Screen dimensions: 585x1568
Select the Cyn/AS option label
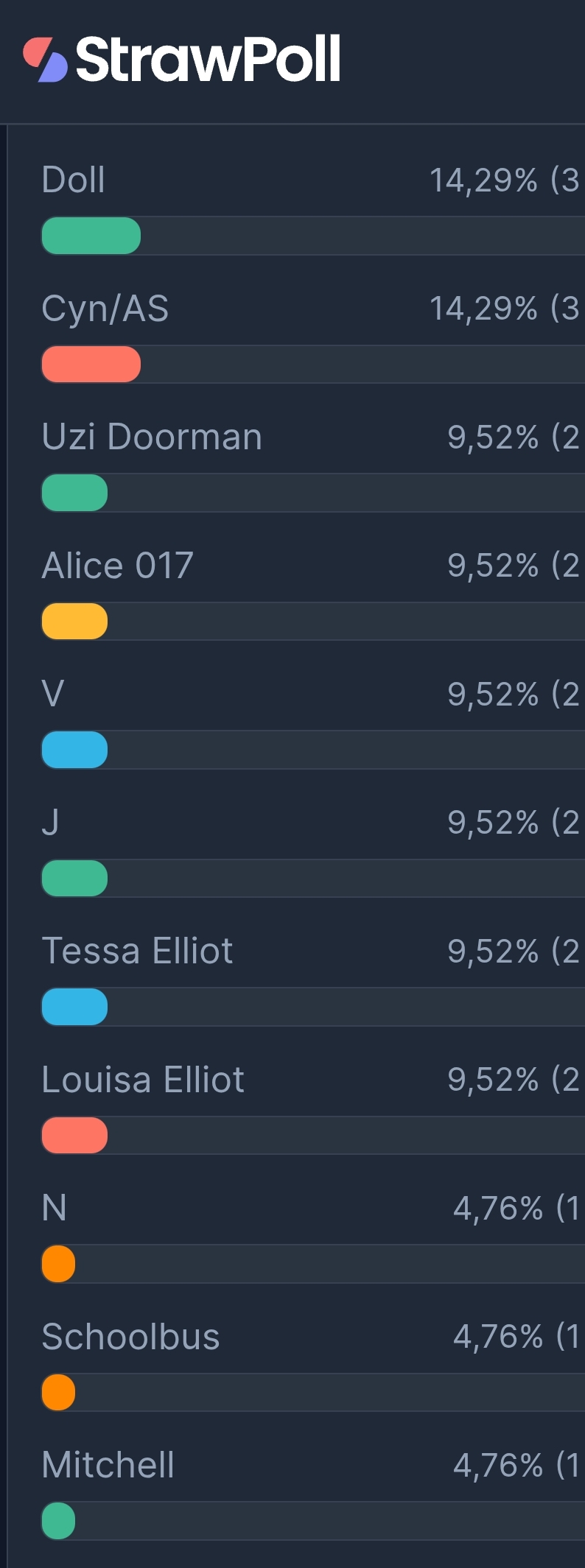tap(105, 309)
